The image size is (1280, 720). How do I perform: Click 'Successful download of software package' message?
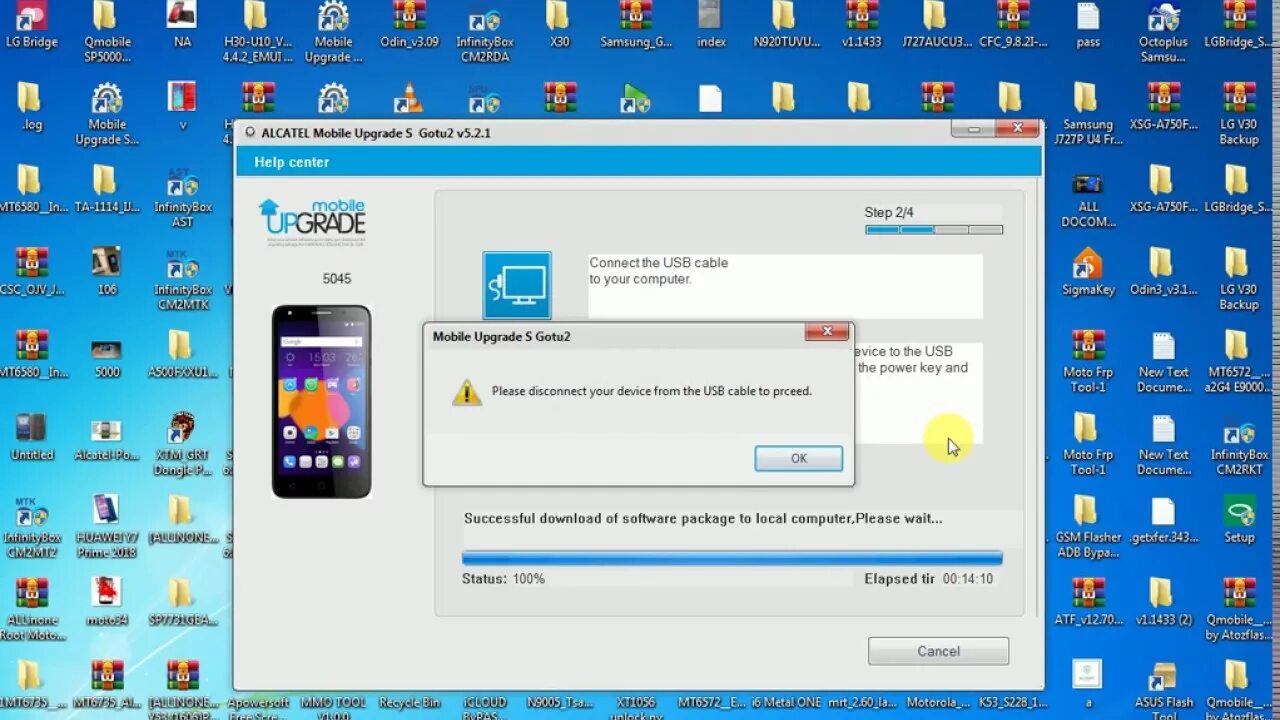tap(703, 519)
